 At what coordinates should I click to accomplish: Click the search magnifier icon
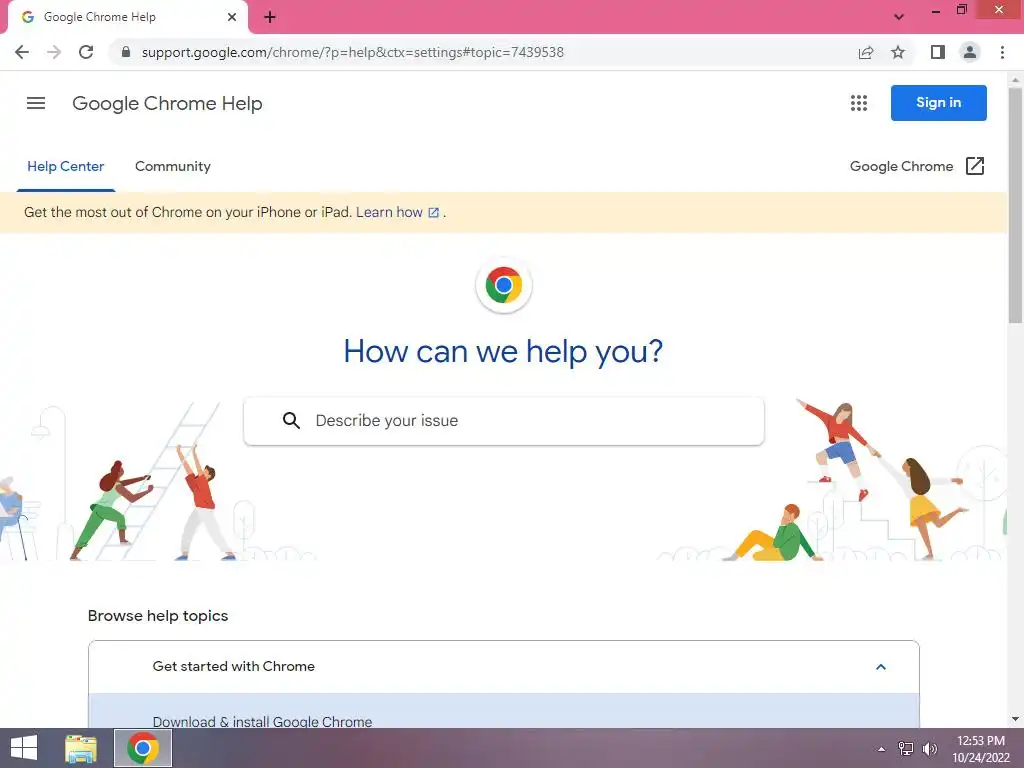click(291, 421)
